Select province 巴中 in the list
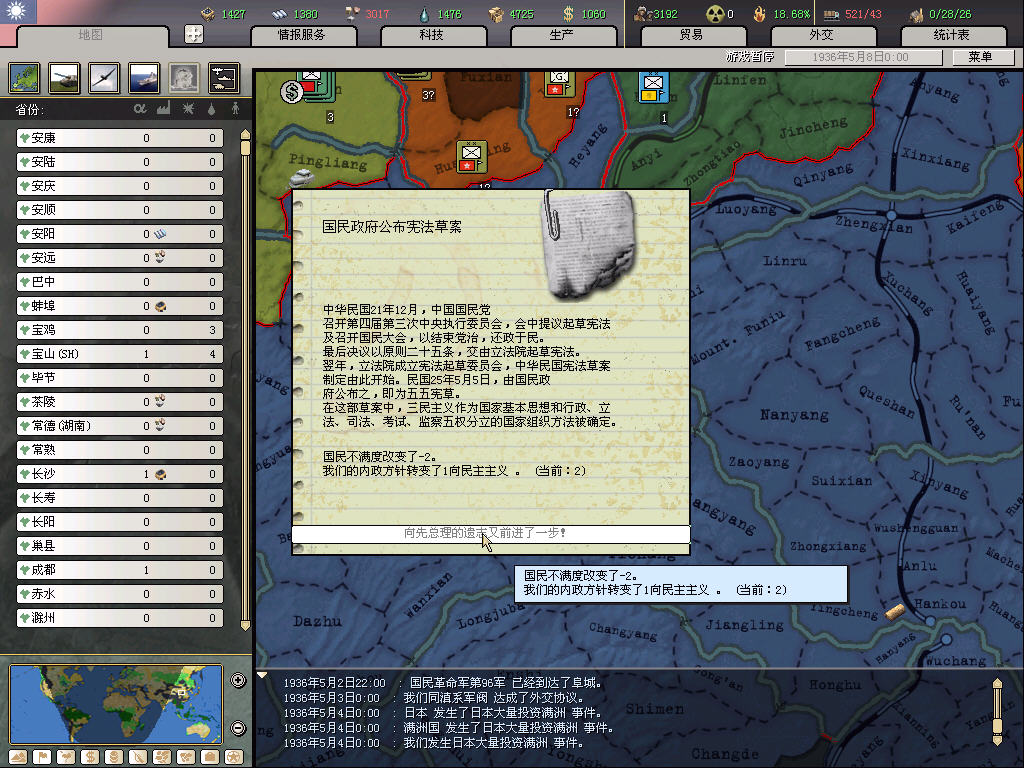 click(x=120, y=282)
